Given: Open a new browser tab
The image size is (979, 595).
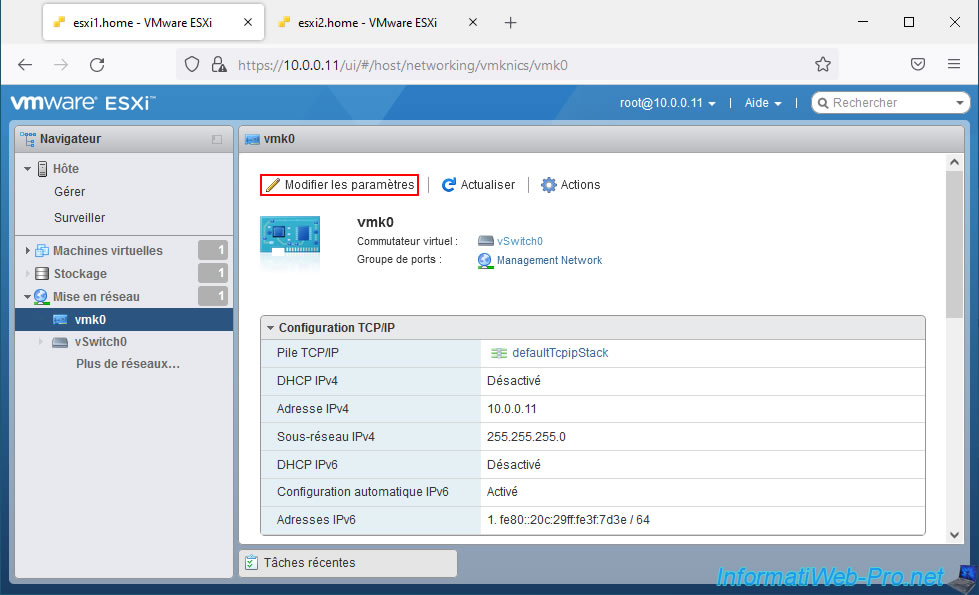Looking at the screenshot, I should click(x=510, y=23).
